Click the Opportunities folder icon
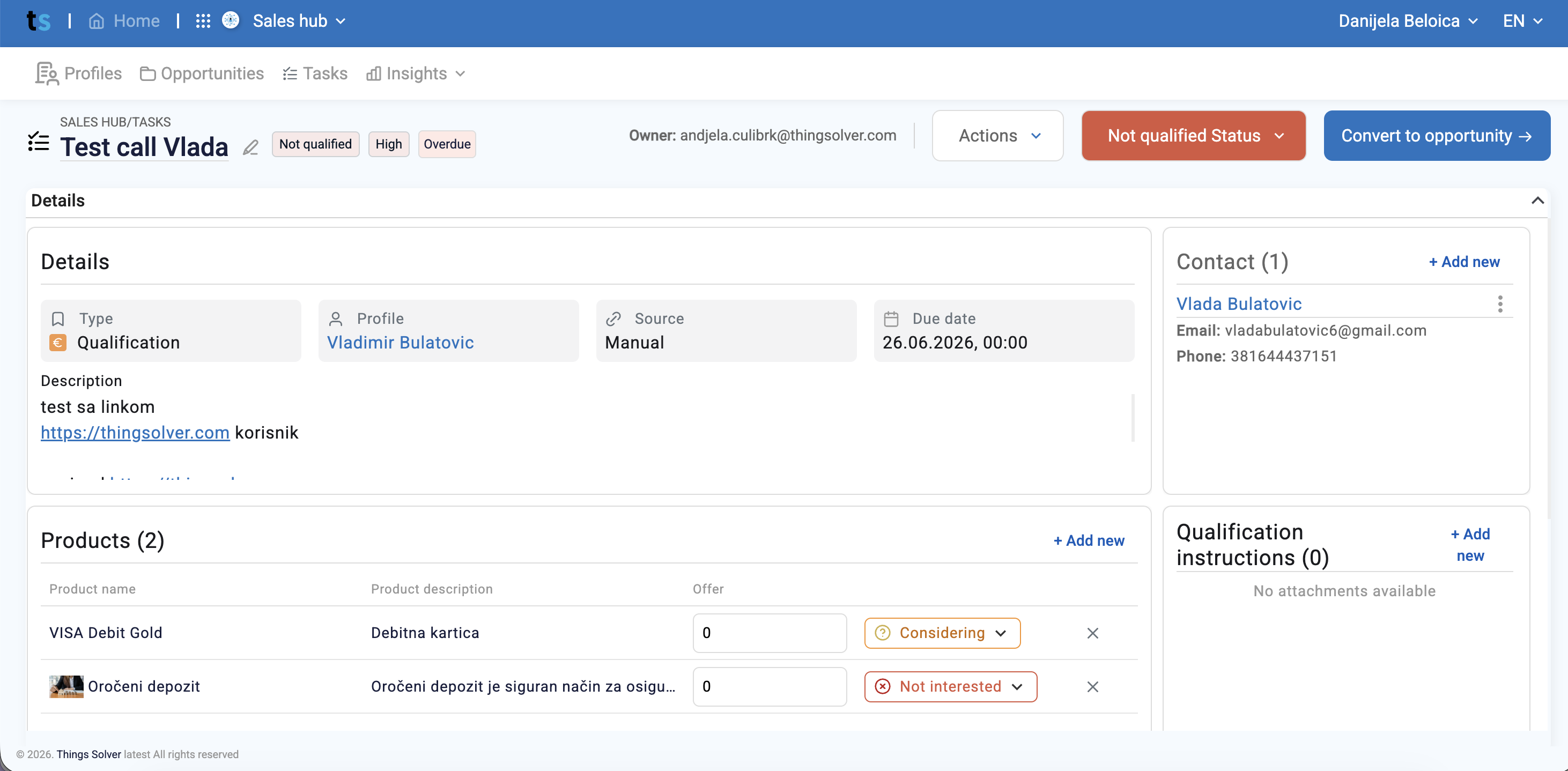This screenshot has height=771, width=1568. (x=147, y=73)
